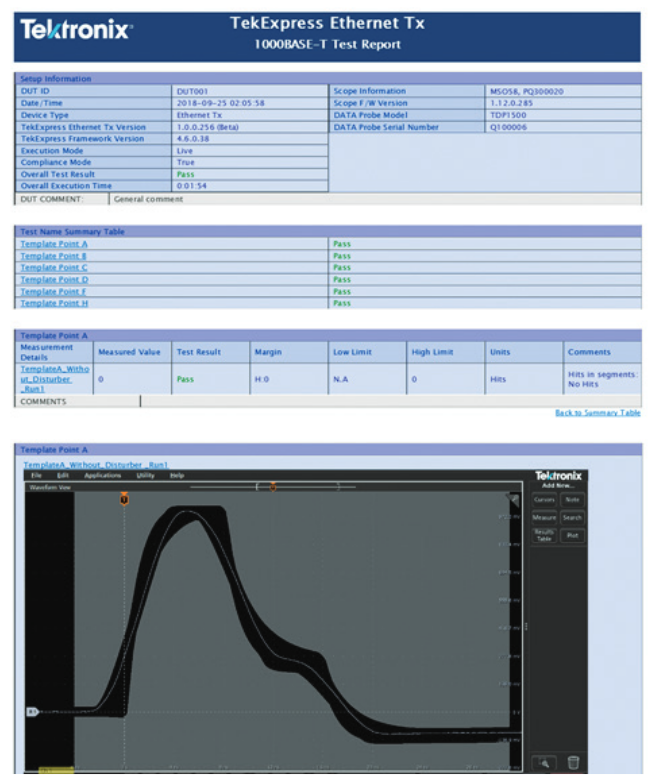This screenshot has height=783, width=654.
Task: Open the Utility menu
Action: (146, 475)
